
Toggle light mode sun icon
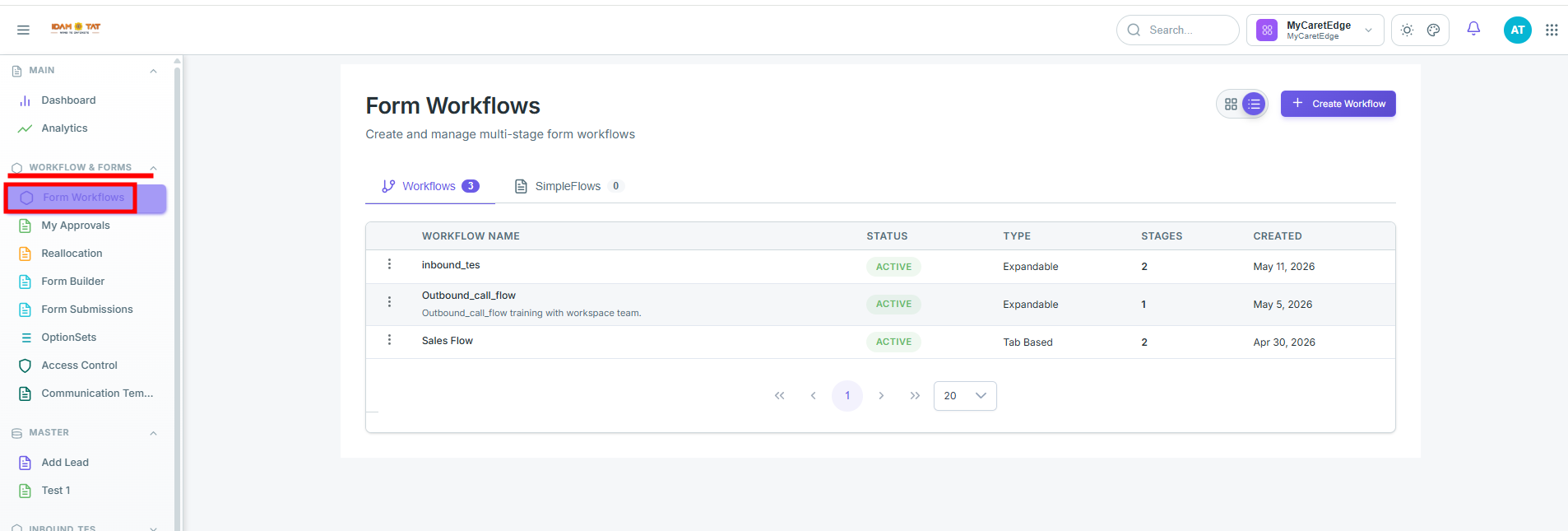(1407, 30)
